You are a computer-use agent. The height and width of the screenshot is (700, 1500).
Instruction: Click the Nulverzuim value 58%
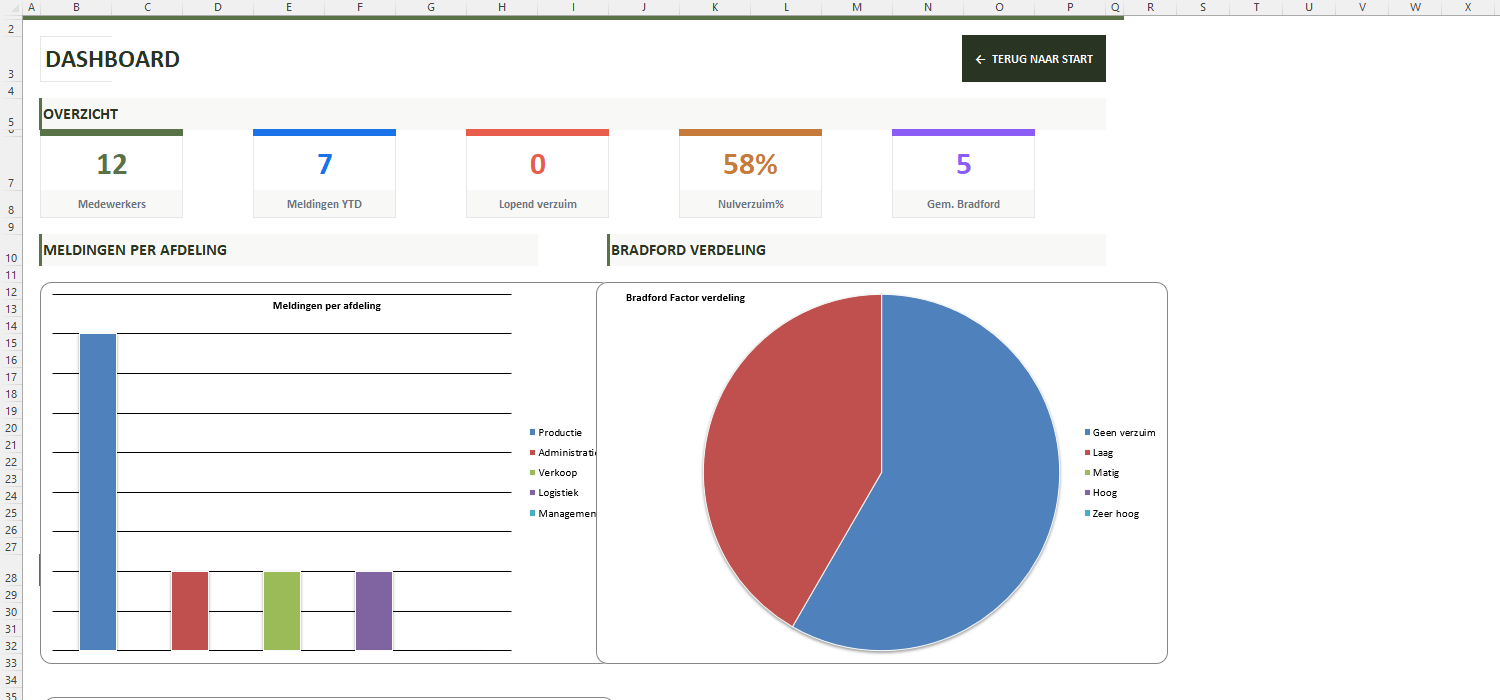pyautogui.click(x=751, y=164)
